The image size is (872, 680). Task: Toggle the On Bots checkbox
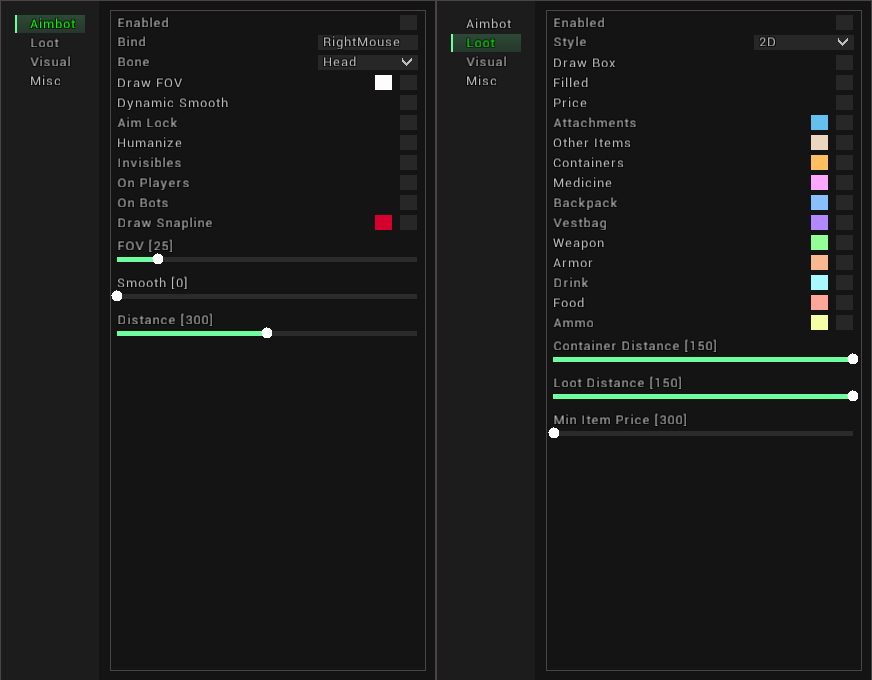(x=408, y=203)
